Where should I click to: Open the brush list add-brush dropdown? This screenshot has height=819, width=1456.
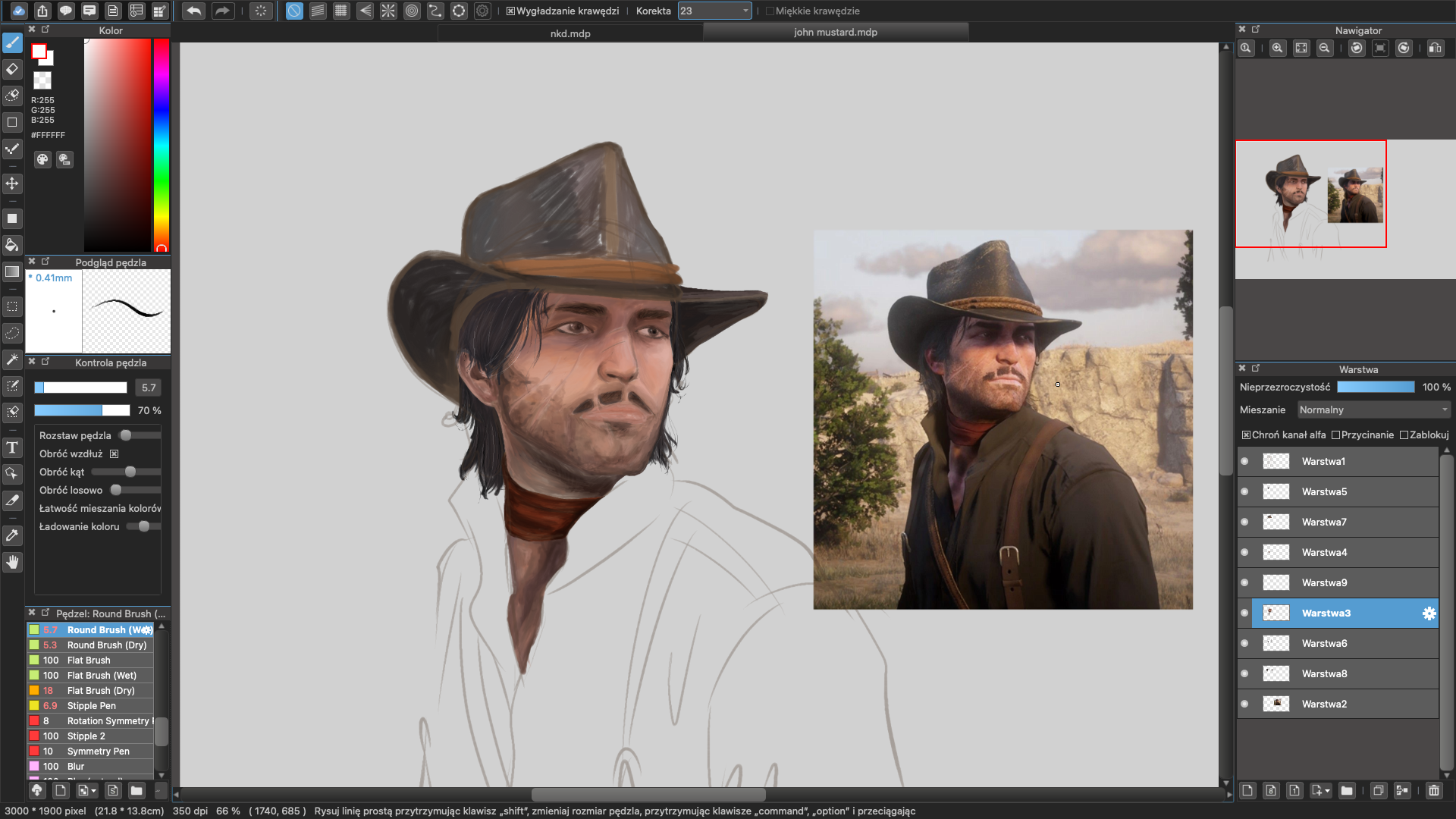tap(87, 790)
